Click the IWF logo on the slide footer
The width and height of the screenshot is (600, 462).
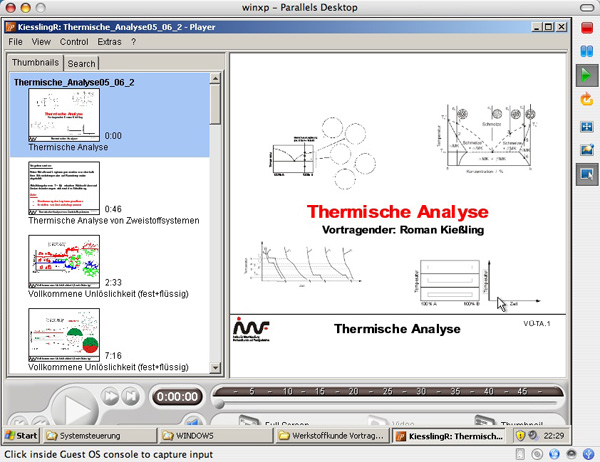pyautogui.click(x=251, y=329)
